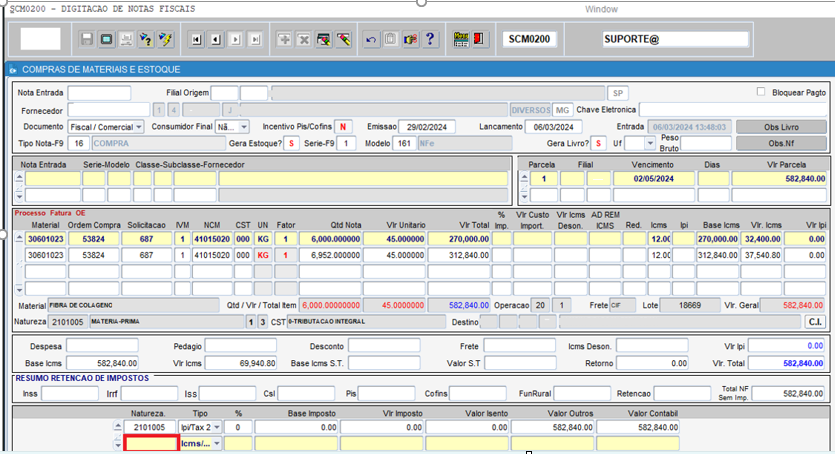The height and width of the screenshot is (454, 835).
Task: Click the Undo arrow toolbar icon
Action: (371, 39)
